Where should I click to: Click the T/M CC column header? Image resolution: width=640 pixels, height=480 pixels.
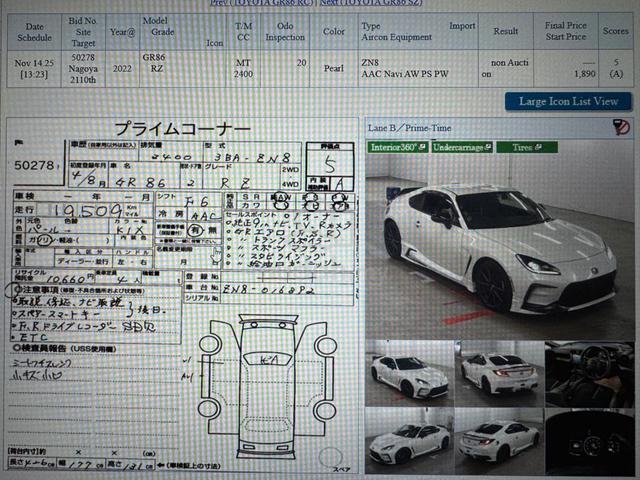[243, 32]
